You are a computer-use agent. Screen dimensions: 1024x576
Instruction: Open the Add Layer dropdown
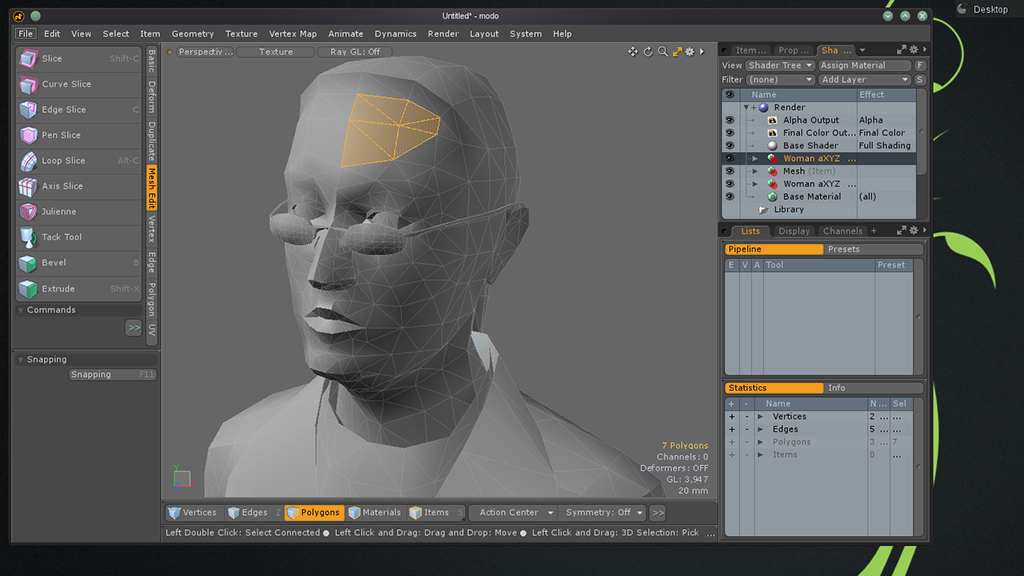[x=864, y=80]
